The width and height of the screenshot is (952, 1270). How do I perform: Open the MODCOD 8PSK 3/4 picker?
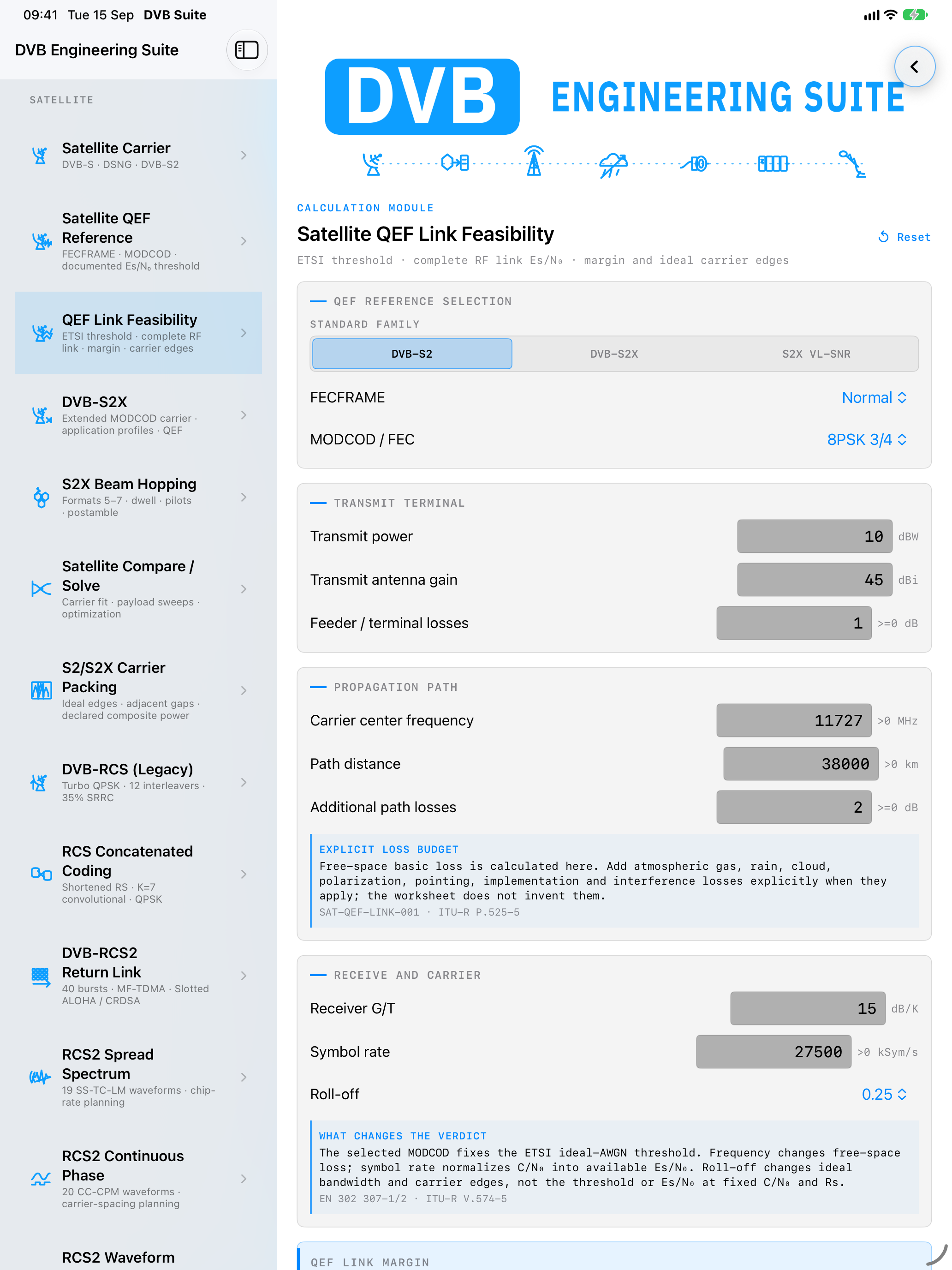[867, 439]
